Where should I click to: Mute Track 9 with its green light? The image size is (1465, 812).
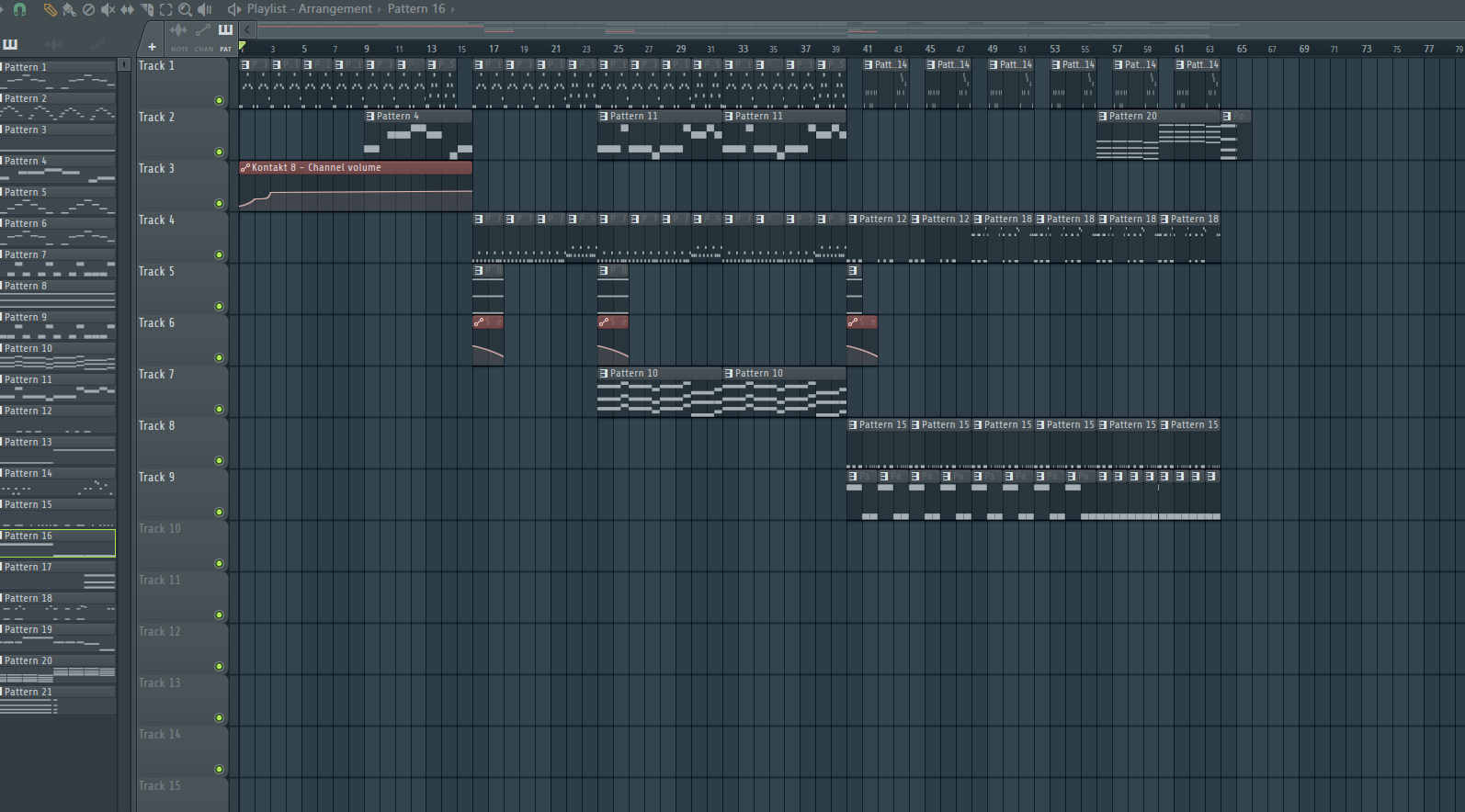(x=219, y=513)
